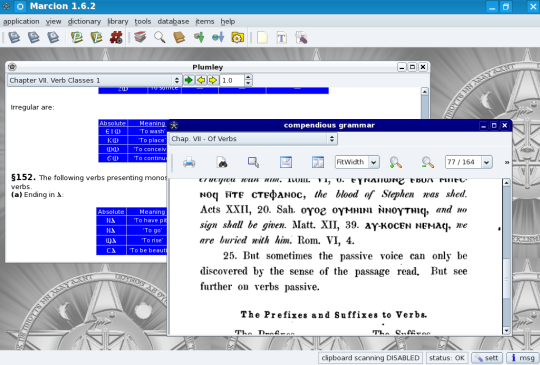The width and height of the screenshot is (540, 365).
Task: Click the compendious grammar title bar
Action: pyautogui.click(x=329, y=125)
